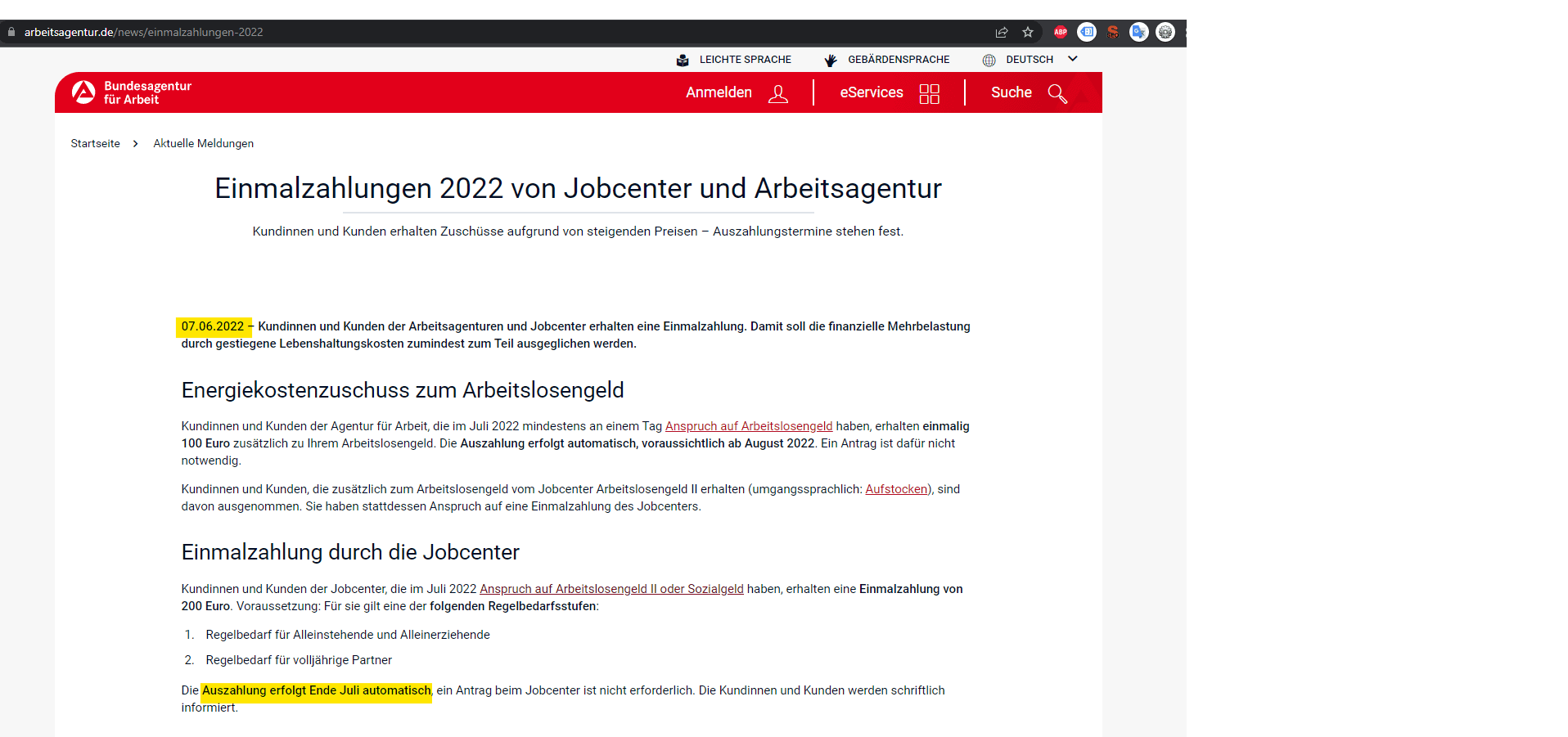Screen dimensions: 1568x737
Task: Click list item Regelbedarf für volljährige Partner
Action: coord(299,660)
